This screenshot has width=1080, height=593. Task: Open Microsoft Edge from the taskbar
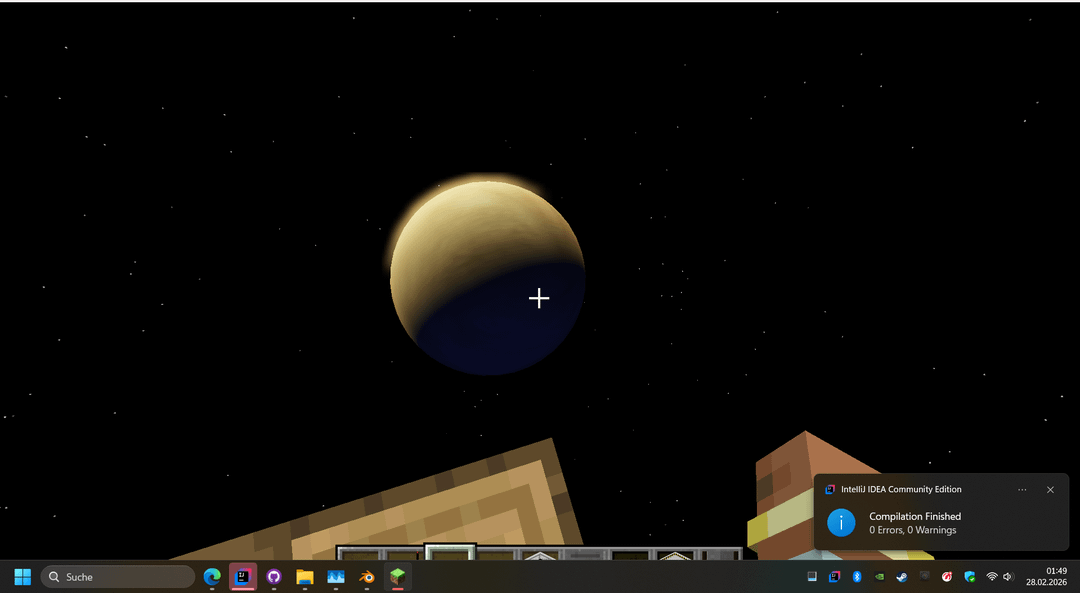click(x=212, y=577)
